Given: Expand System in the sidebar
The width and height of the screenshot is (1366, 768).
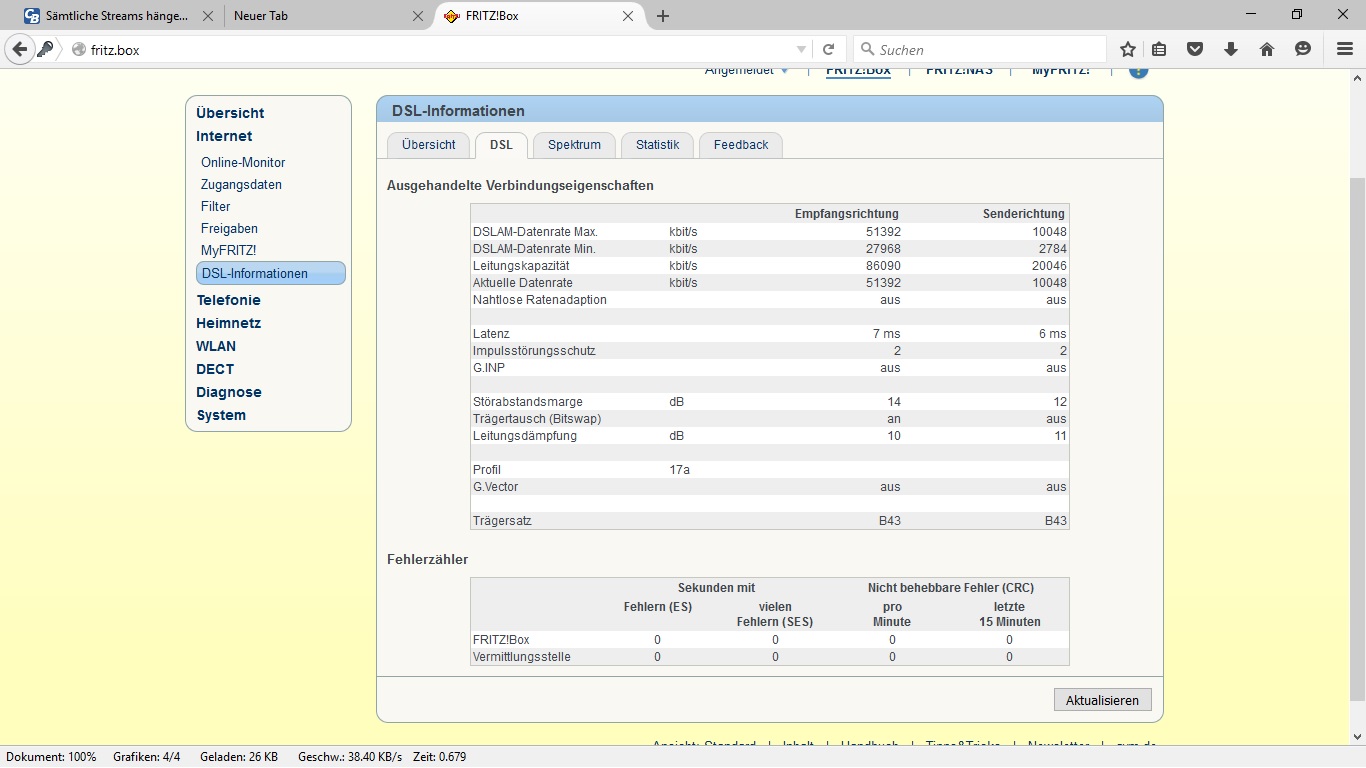Looking at the screenshot, I should coord(221,415).
